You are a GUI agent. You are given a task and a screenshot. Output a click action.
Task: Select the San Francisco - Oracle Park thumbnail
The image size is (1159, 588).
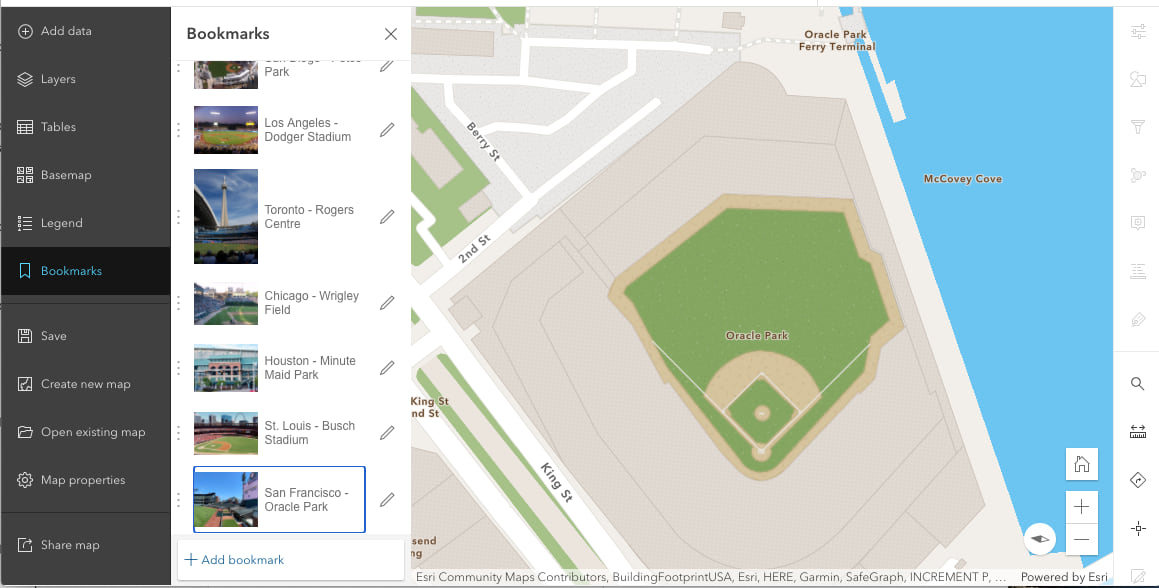225,499
